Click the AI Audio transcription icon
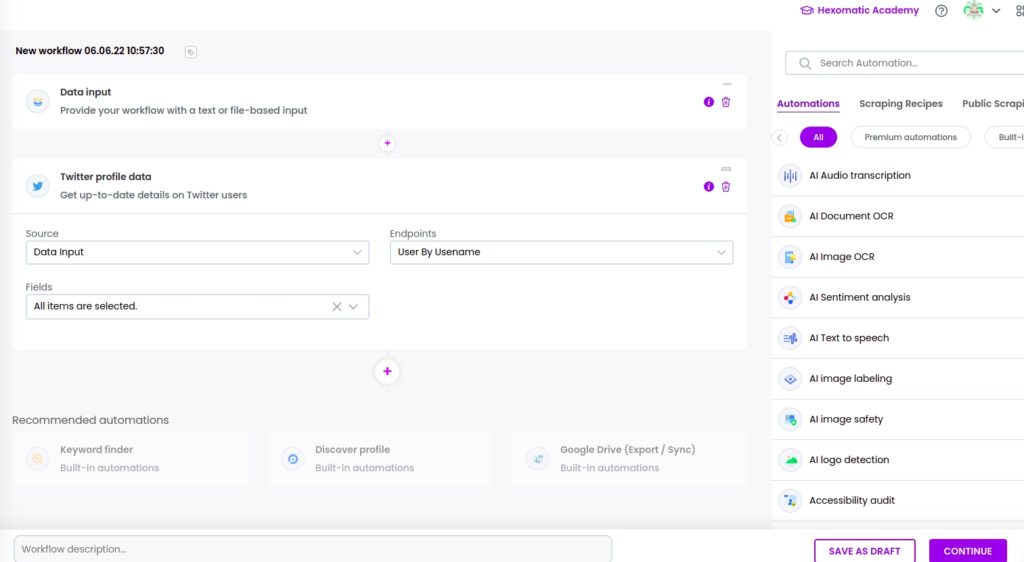Viewport: 1024px width, 562px height. [x=790, y=176]
